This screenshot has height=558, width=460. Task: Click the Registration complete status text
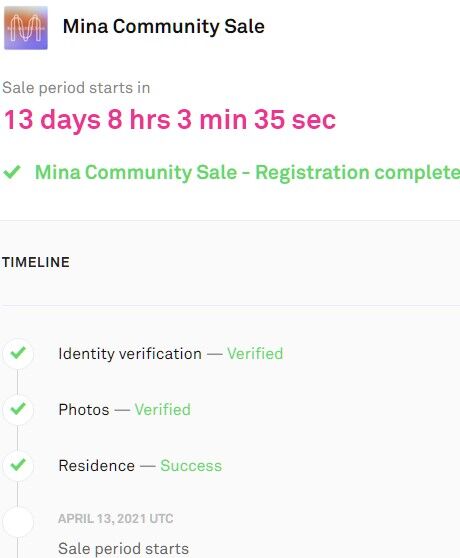click(x=247, y=173)
